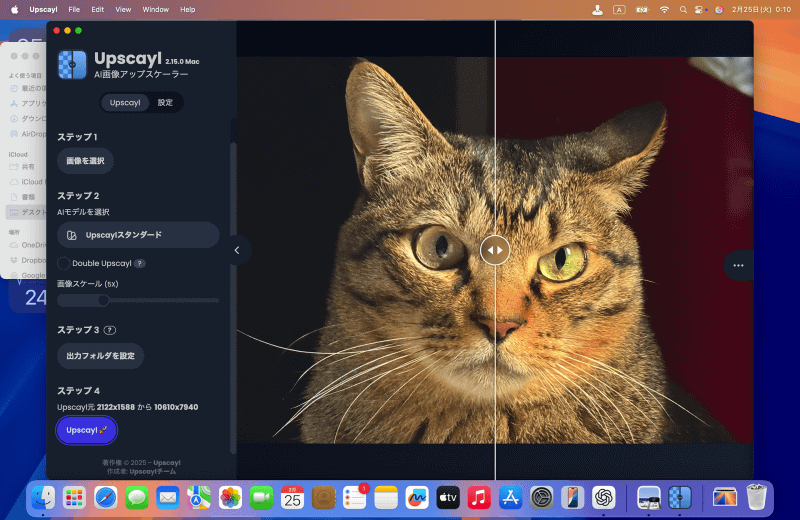The width and height of the screenshot is (800, 520).
Task: Click the user status icon in menu bar
Action: [x=597, y=9]
